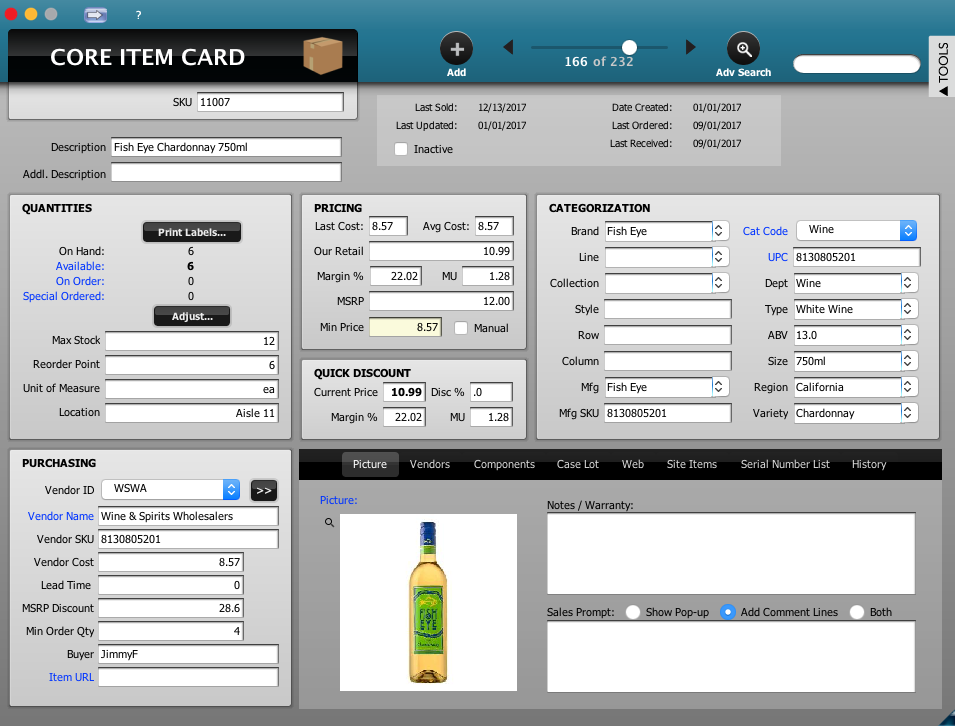Enable the Manual min price checkbox
The image size is (955, 726).
point(461,328)
